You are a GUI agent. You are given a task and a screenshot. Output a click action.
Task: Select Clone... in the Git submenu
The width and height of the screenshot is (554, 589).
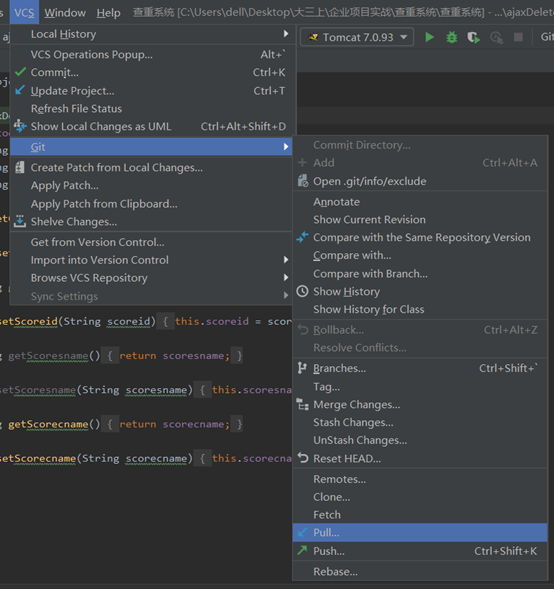(420, 497)
